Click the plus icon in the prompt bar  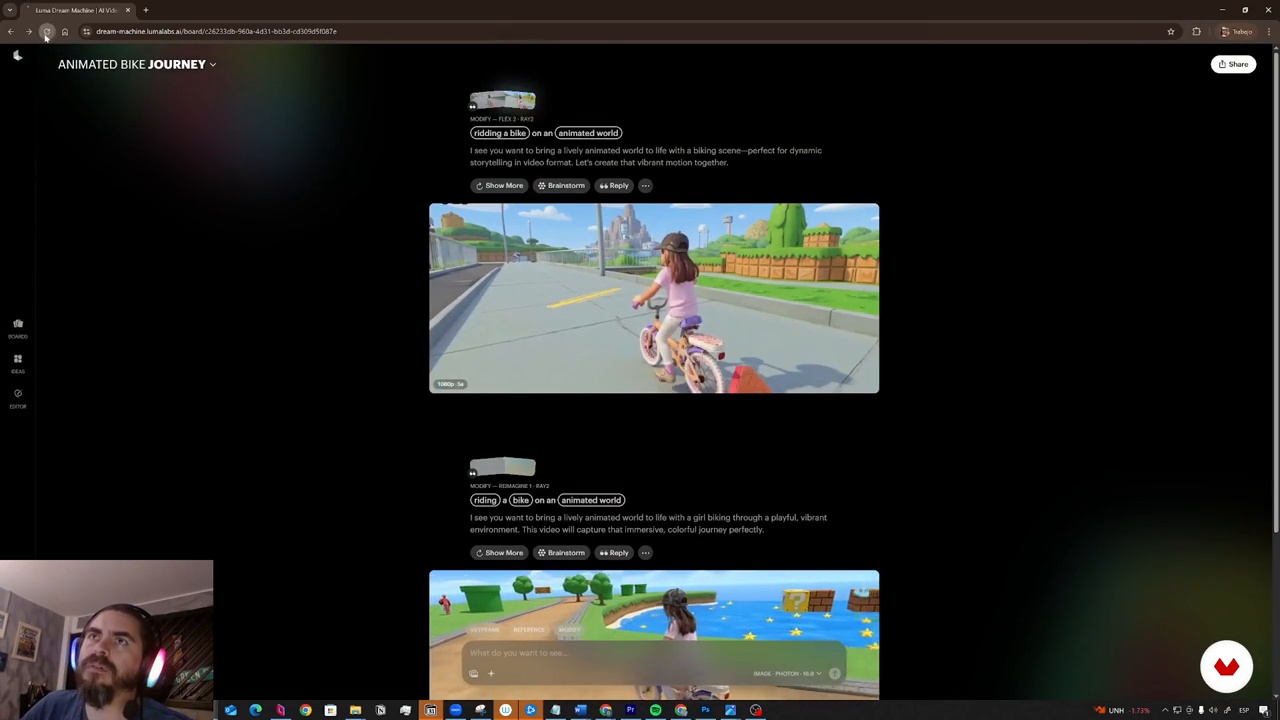point(491,674)
